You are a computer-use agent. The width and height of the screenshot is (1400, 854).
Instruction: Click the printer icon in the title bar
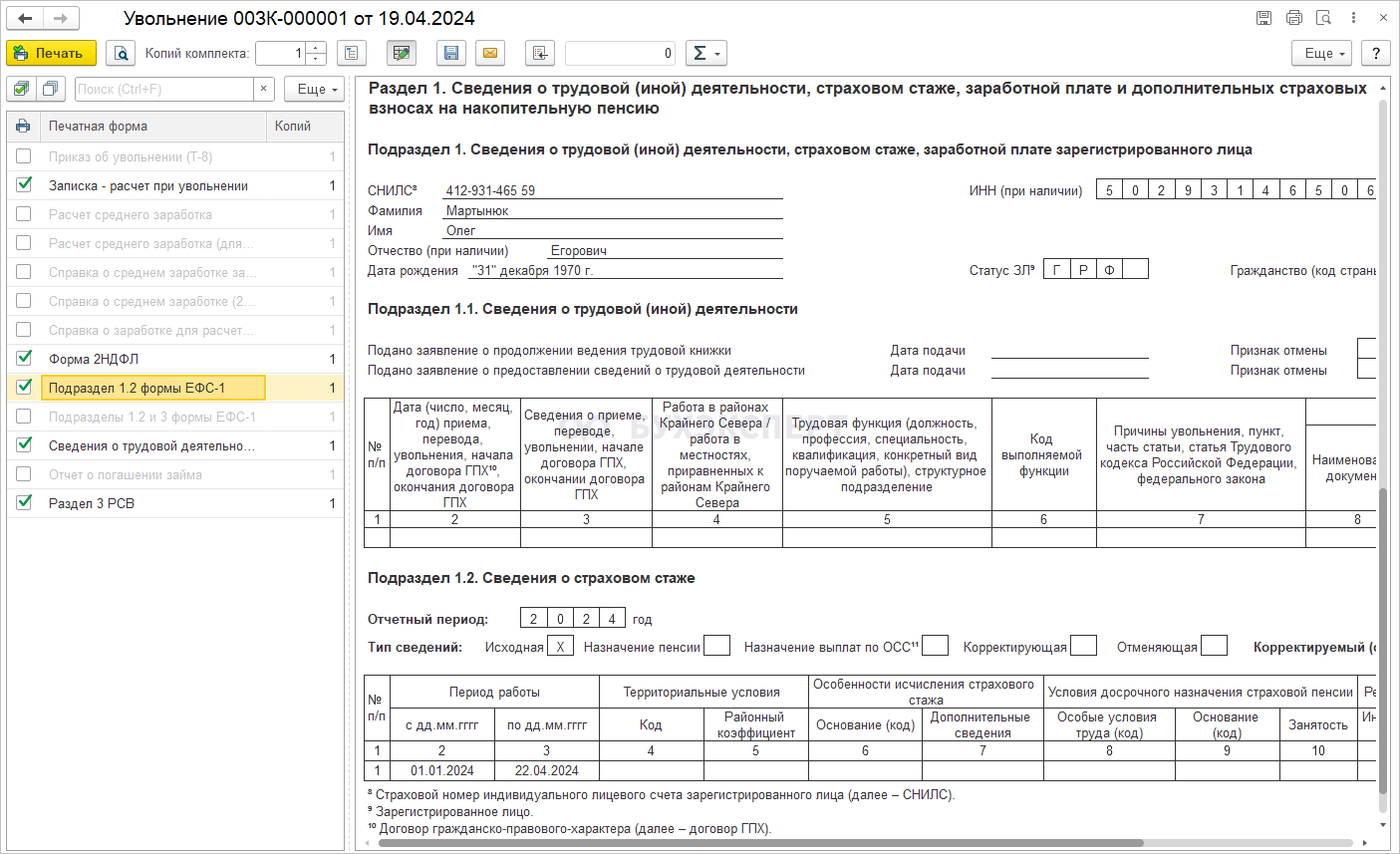(x=1293, y=18)
